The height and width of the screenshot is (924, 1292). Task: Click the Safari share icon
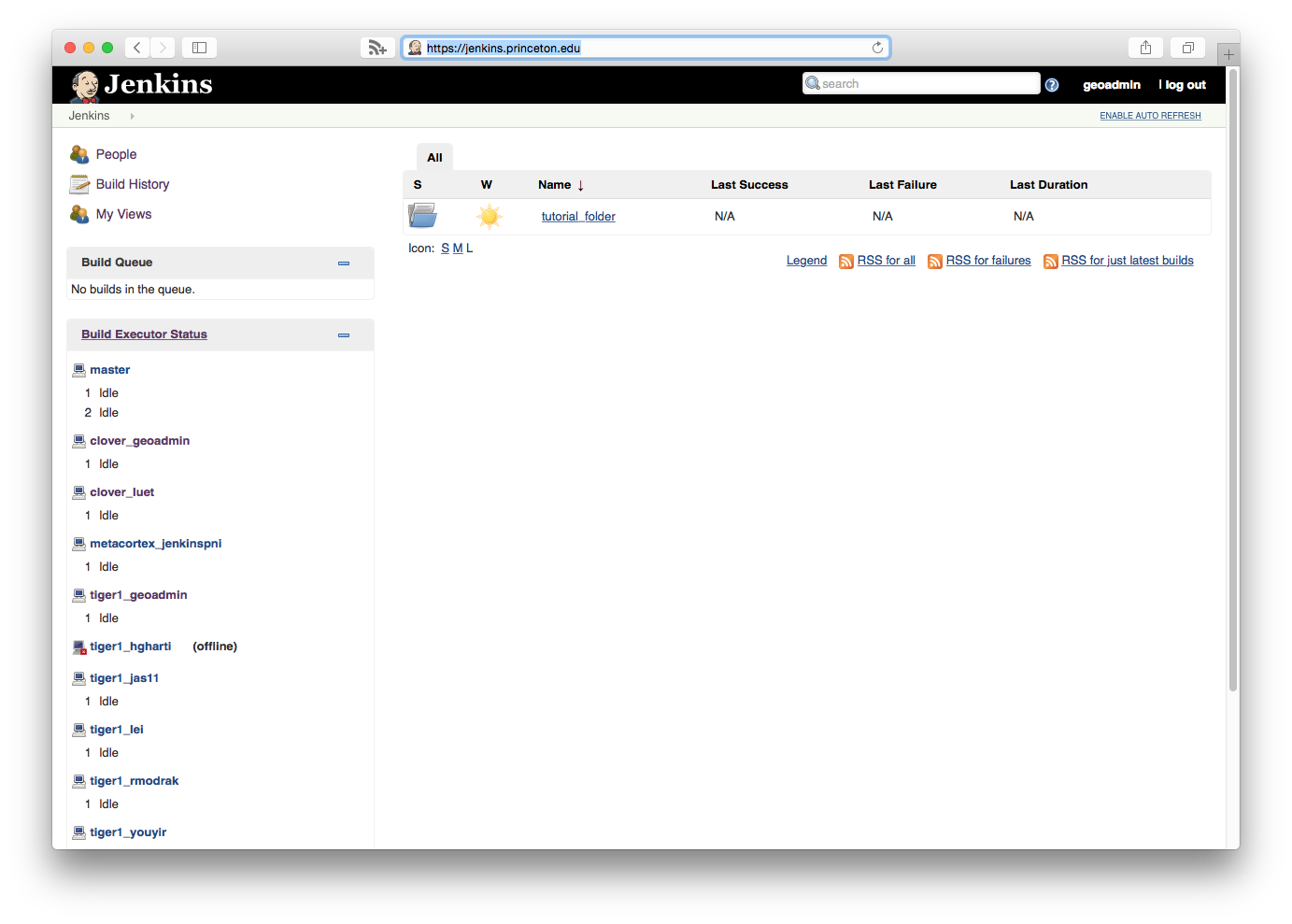click(x=1145, y=48)
